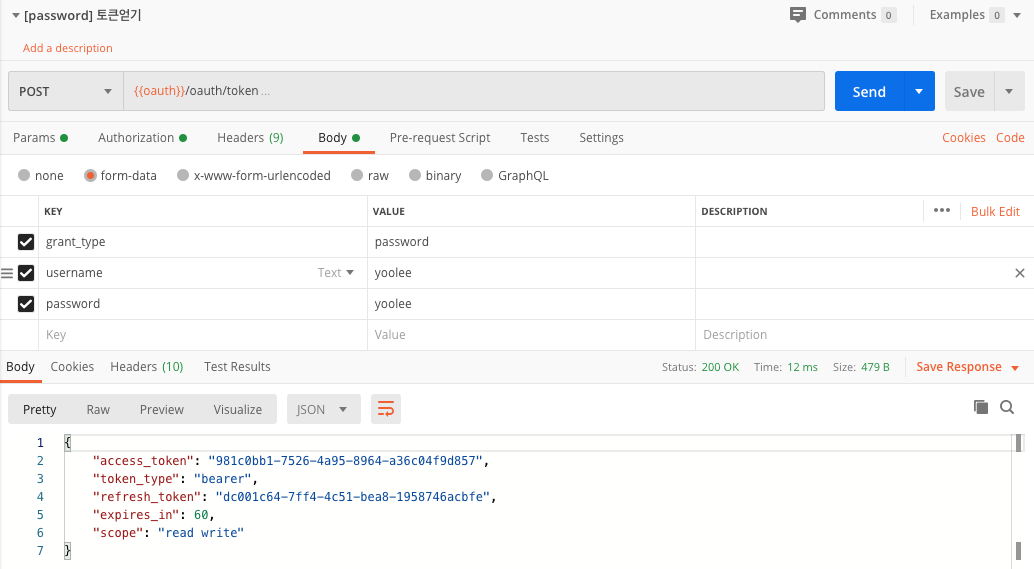
Task: Select GraphQL body type
Action: coord(487,175)
